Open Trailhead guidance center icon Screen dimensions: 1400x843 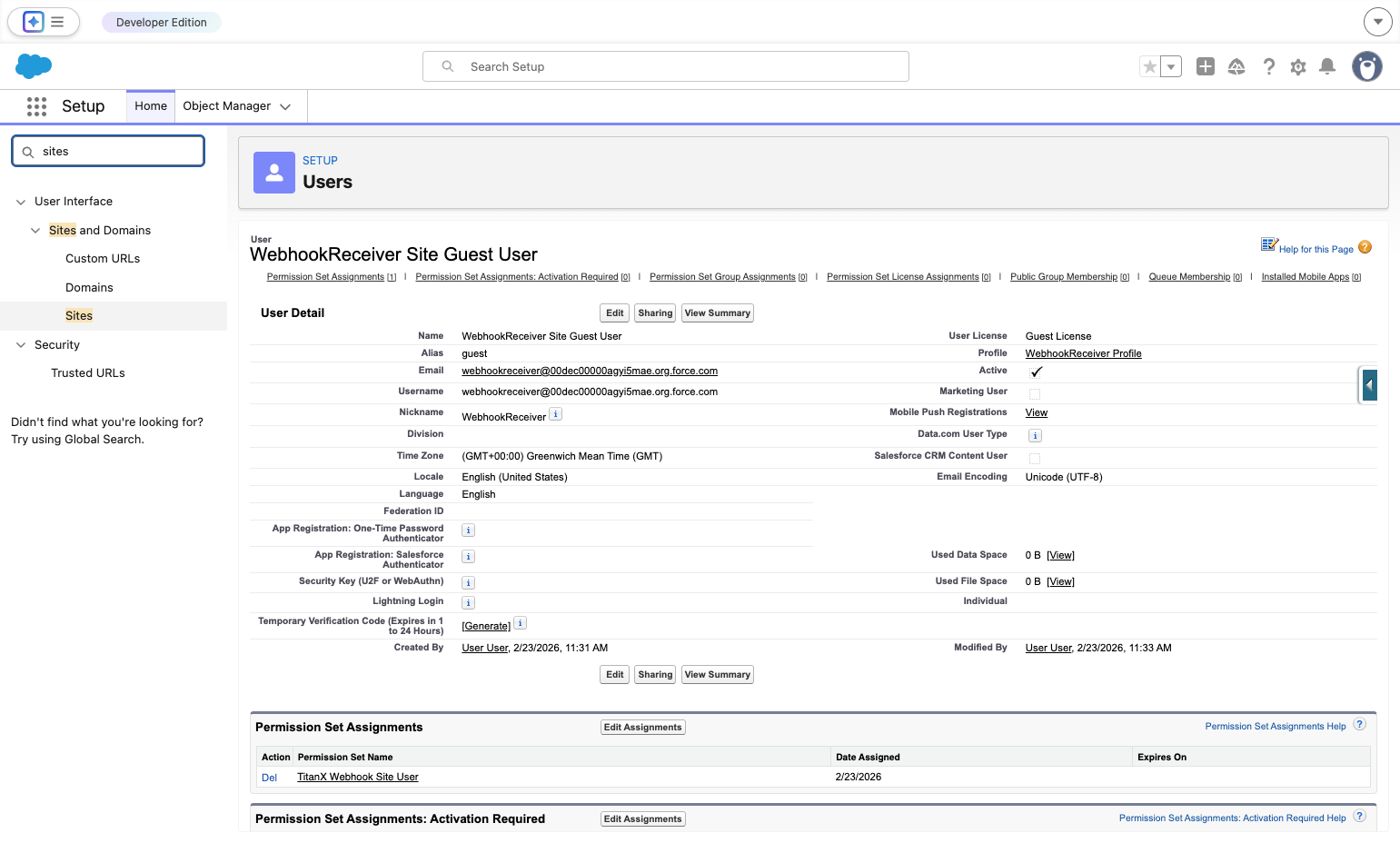[x=1236, y=66]
